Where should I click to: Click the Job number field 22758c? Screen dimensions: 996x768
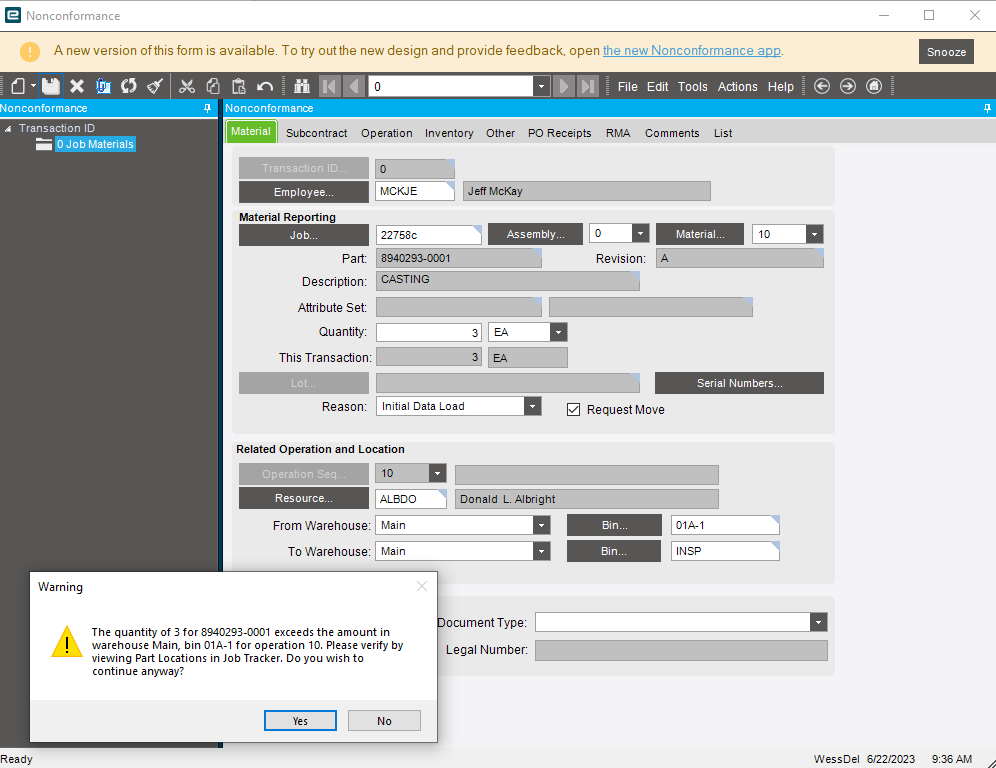click(429, 235)
